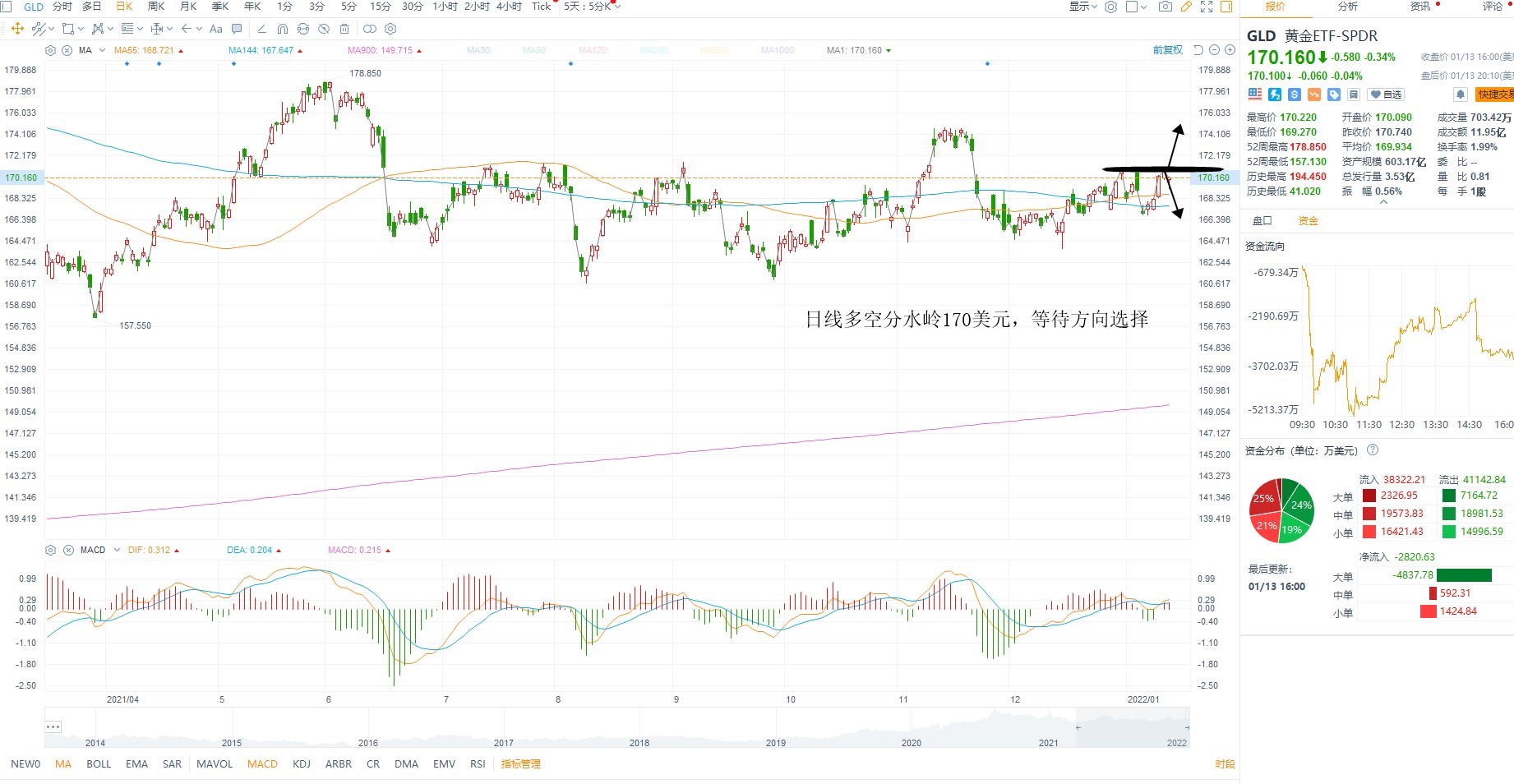Toggle the right sidebar panel icon
This screenshot has height=784, width=1514.
click(1226, 7)
